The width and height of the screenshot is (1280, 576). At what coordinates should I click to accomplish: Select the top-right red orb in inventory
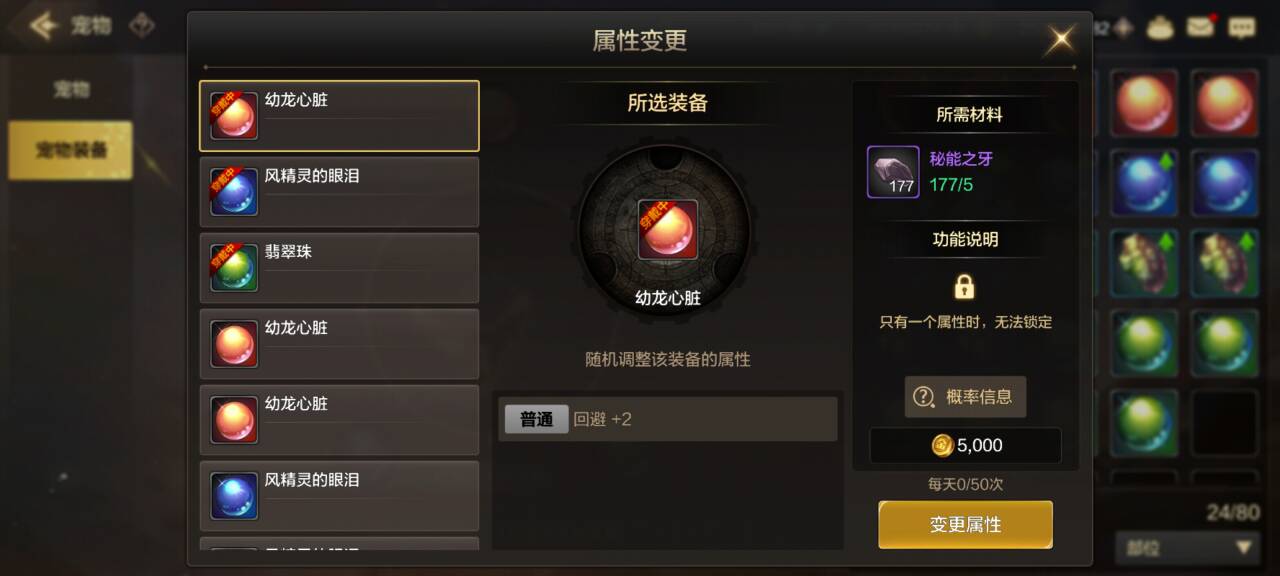coord(1225,103)
